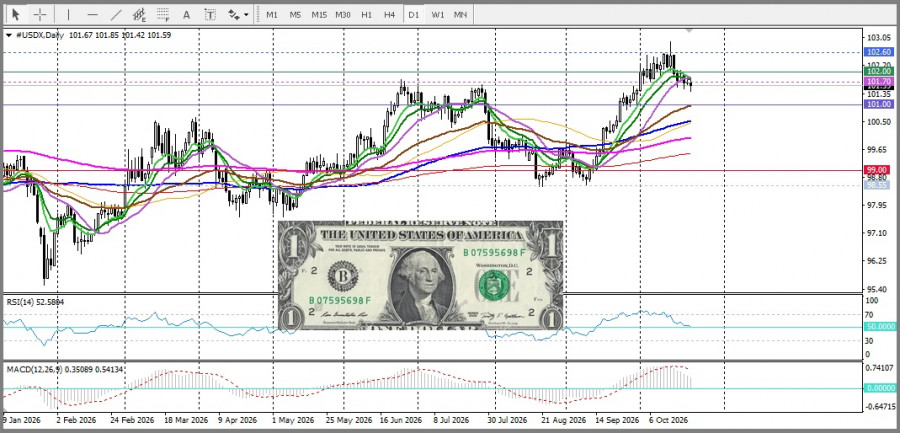Select the text label 'T' tool

point(210,15)
